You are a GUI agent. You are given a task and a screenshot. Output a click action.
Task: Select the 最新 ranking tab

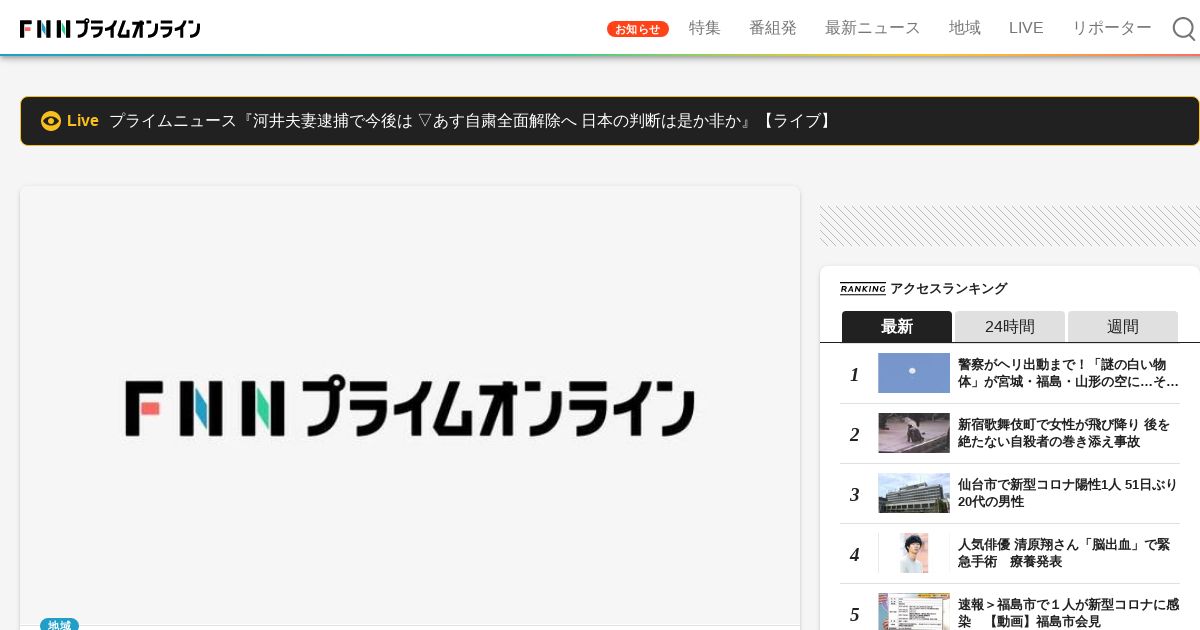coord(897,326)
